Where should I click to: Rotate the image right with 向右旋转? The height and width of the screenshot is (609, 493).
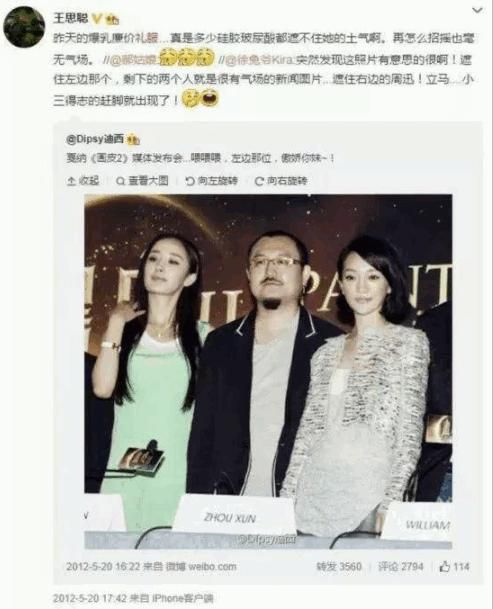click(x=281, y=181)
